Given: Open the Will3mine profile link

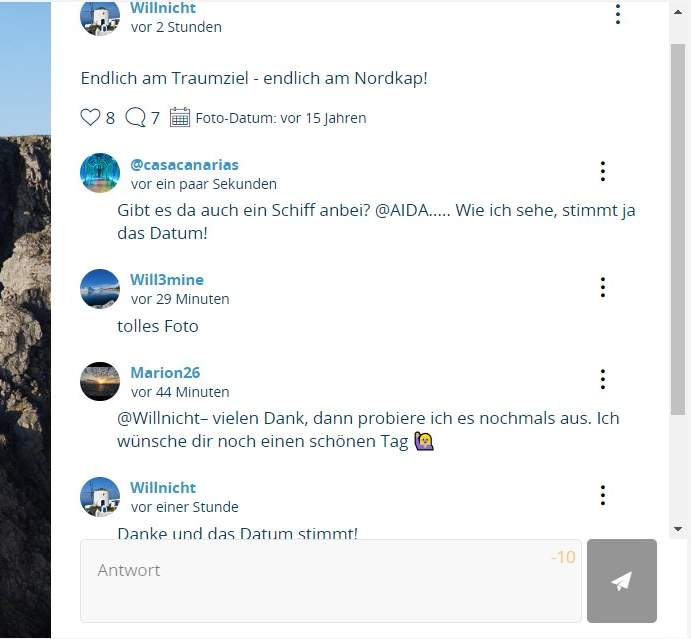Looking at the screenshot, I should pos(167,280).
